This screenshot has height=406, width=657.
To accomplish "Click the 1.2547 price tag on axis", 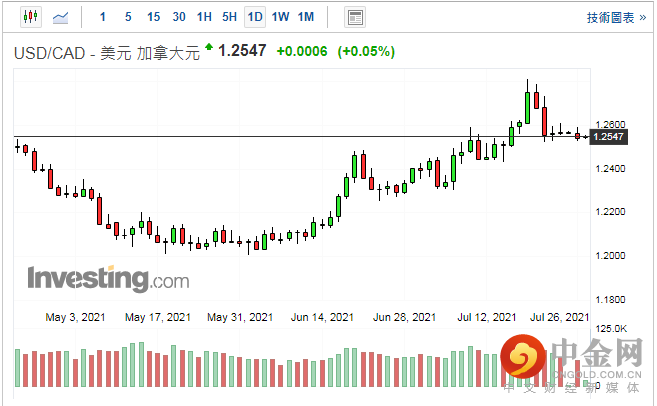I will tap(608, 137).
